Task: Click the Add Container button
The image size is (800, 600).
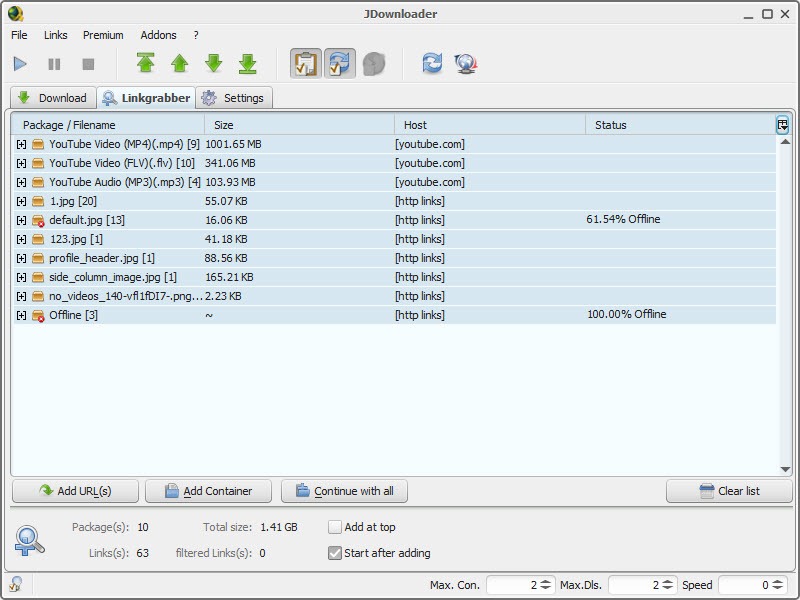Action: pyautogui.click(x=208, y=491)
